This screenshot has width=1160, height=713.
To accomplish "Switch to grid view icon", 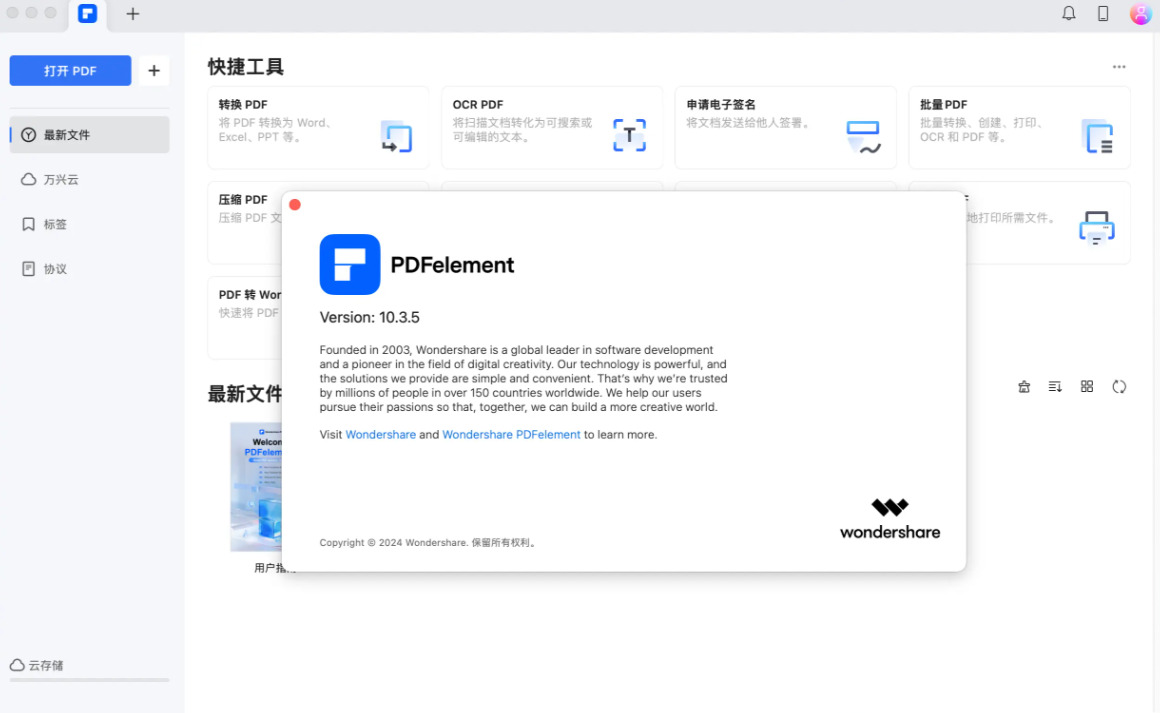I will pos(1087,386).
